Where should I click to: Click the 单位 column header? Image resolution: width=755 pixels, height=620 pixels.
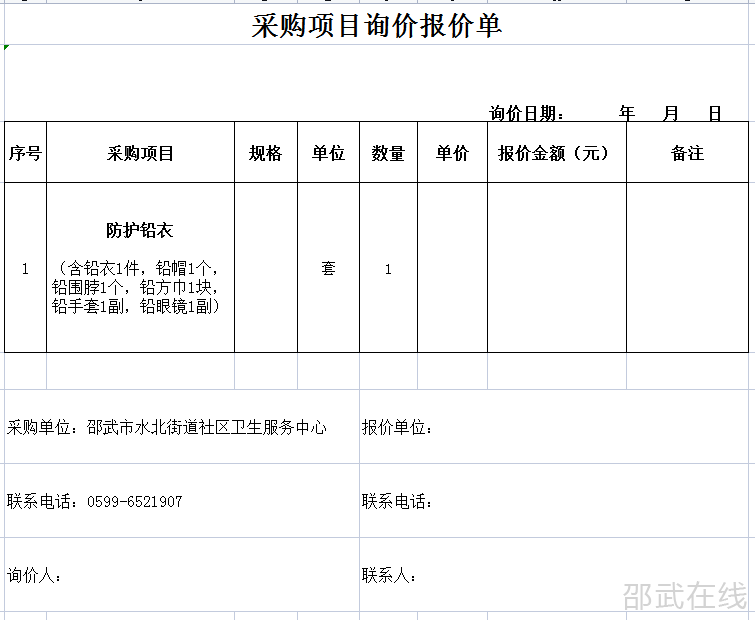pyautogui.click(x=328, y=153)
